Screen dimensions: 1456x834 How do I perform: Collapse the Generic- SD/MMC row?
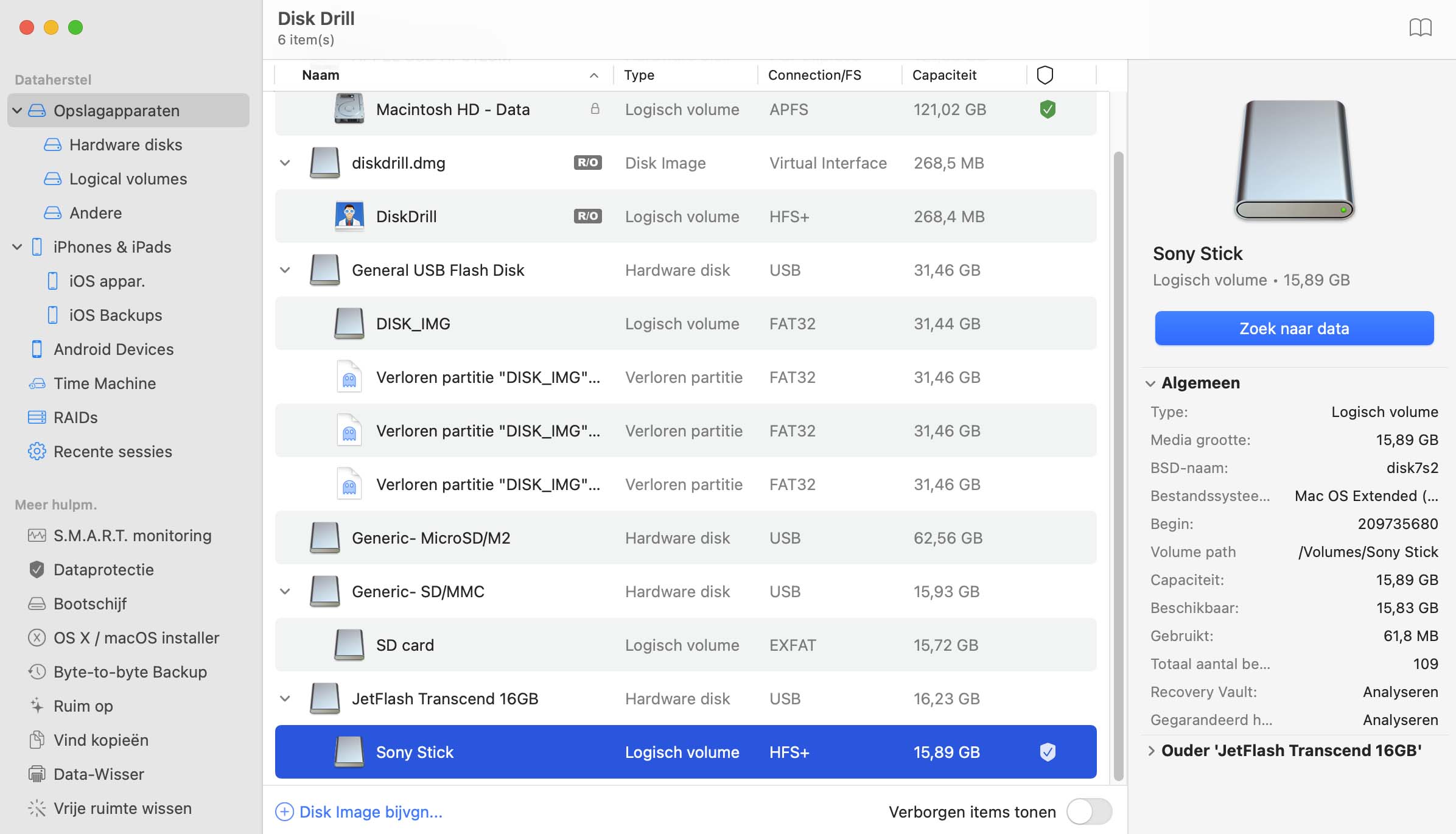click(285, 592)
